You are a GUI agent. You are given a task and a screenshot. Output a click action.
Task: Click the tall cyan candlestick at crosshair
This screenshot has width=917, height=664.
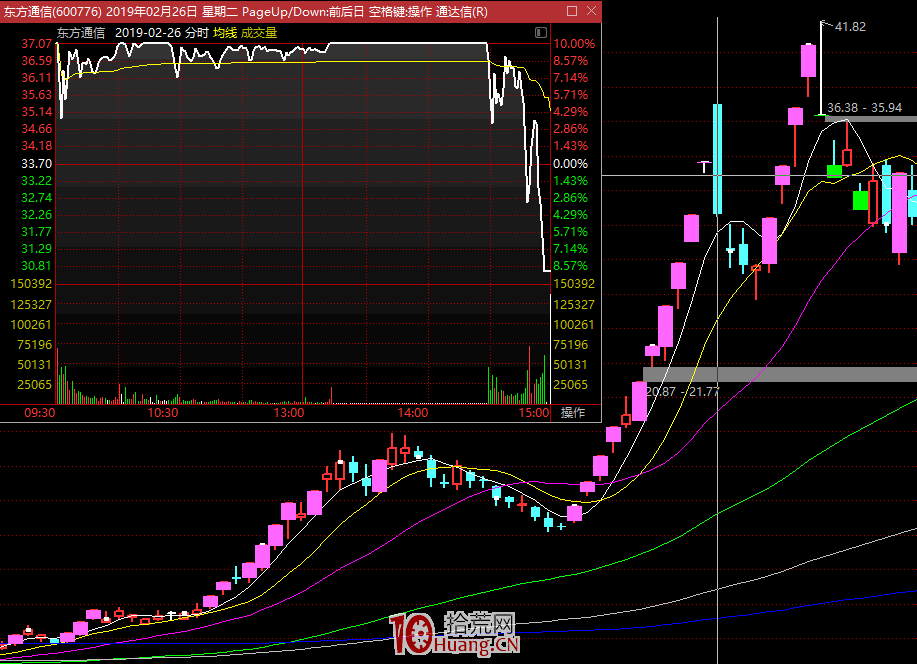point(717,158)
